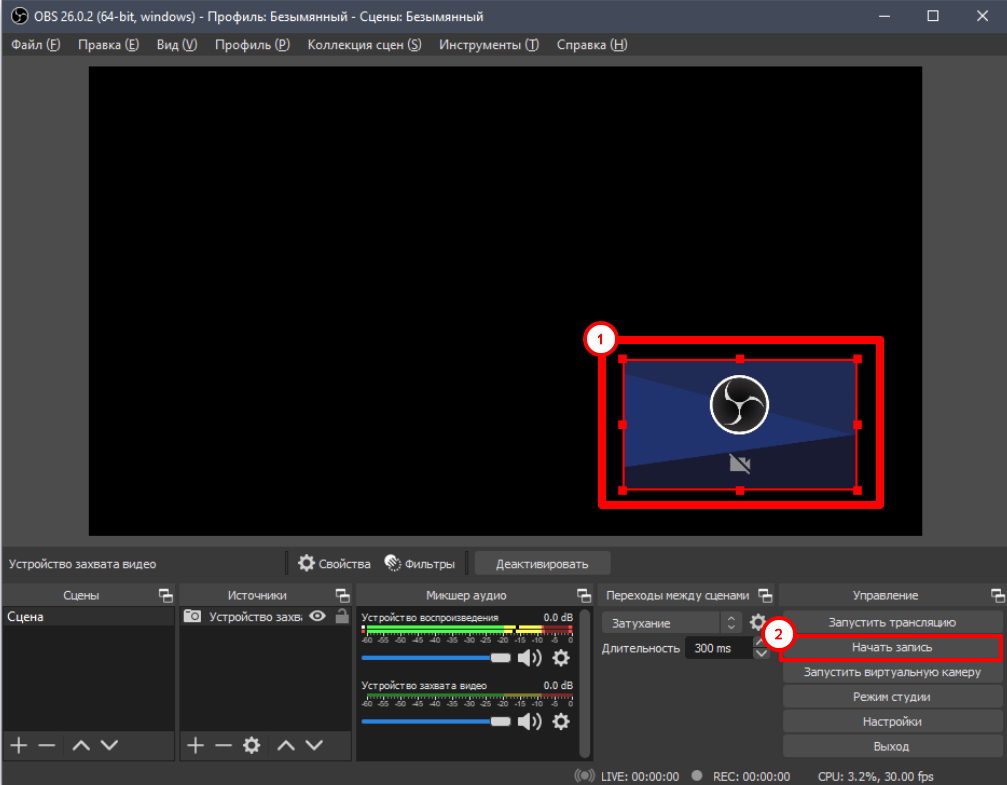Select Устройство захвата source row
1007x785 pixels.
[x=265, y=617]
